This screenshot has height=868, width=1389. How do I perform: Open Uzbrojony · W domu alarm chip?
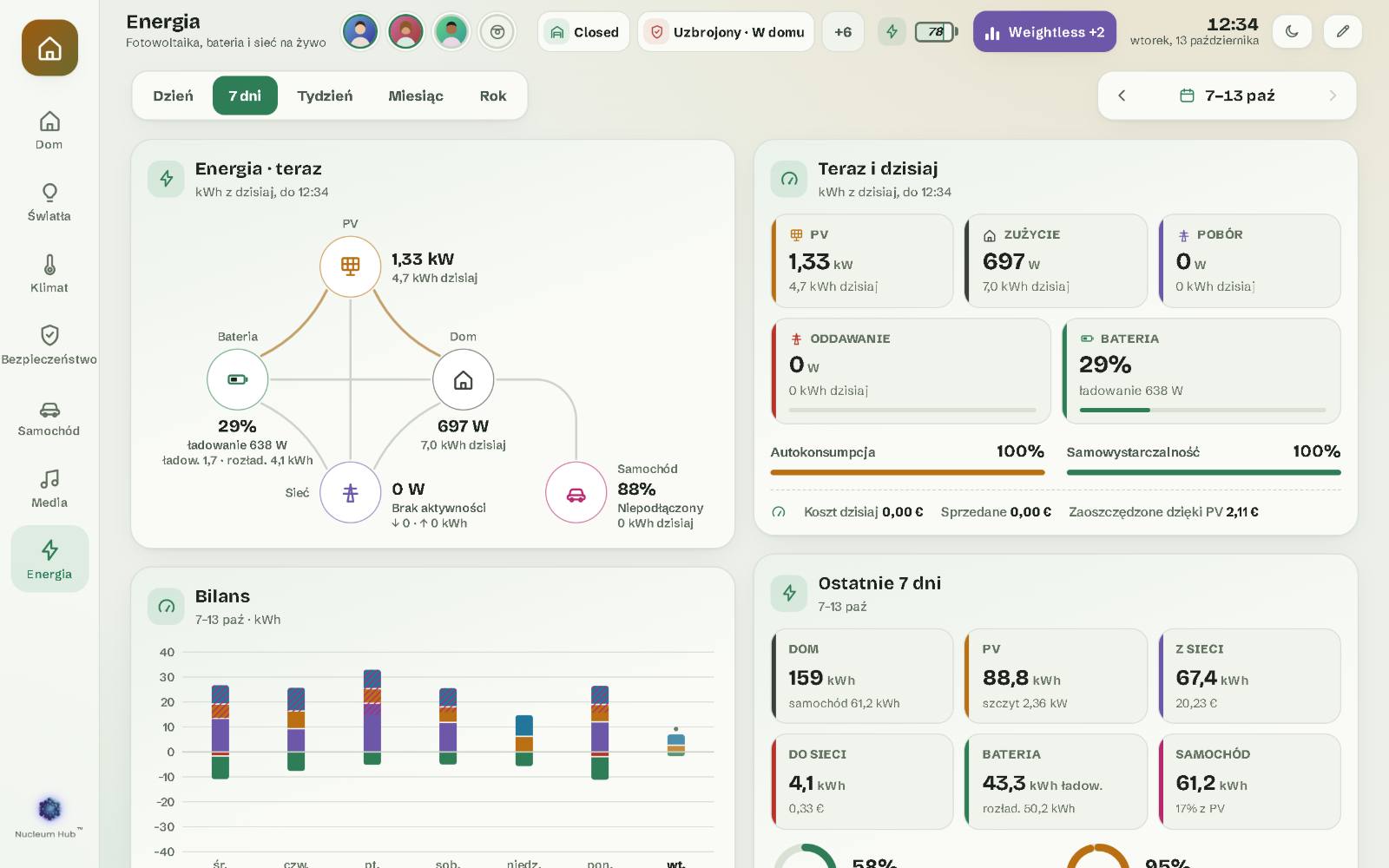(x=726, y=32)
